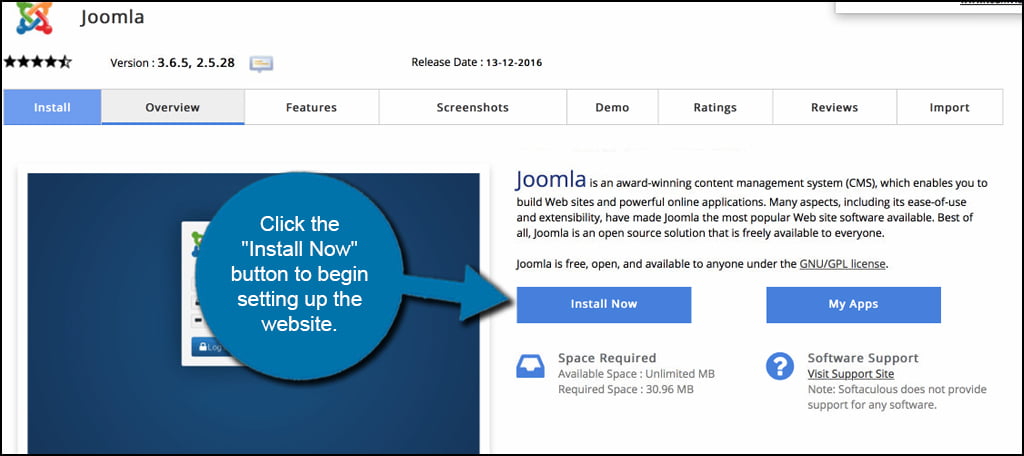The width and height of the screenshot is (1024, 456).
Task: Click the Required Space 30.96 MB text
Action: pyautogui.click(x=626, y=390)
